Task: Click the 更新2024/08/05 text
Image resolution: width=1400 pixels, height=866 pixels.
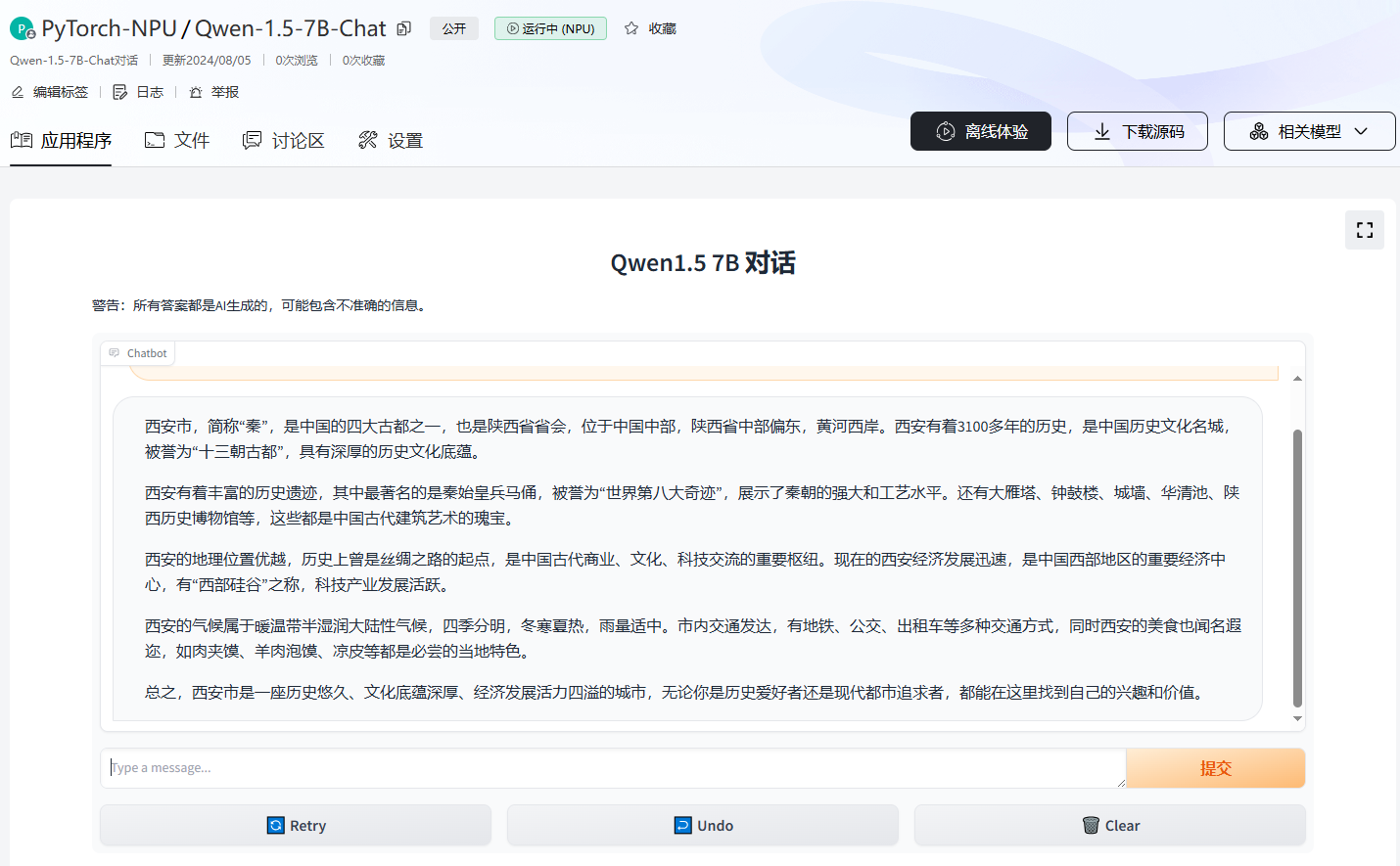Action: click(x=207, y=60)
